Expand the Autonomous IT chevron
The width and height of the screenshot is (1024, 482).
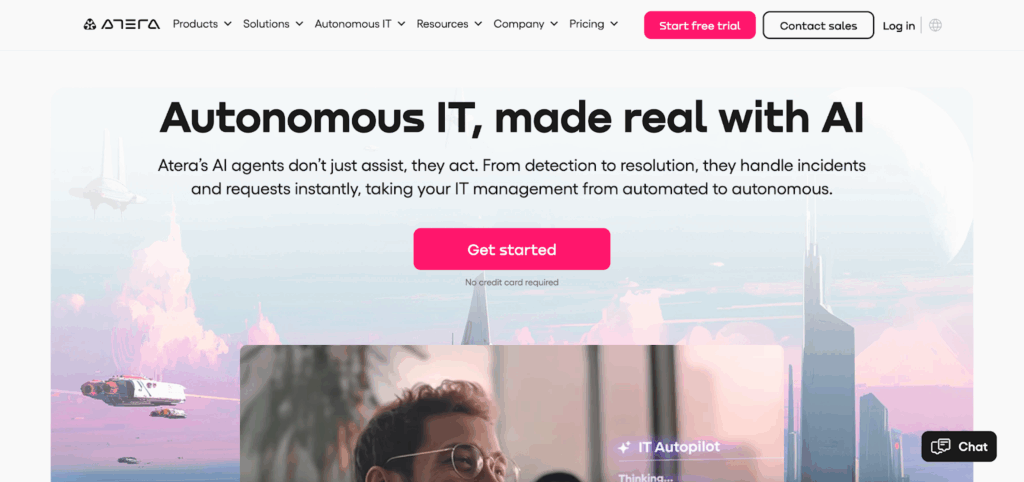point(401,24)
